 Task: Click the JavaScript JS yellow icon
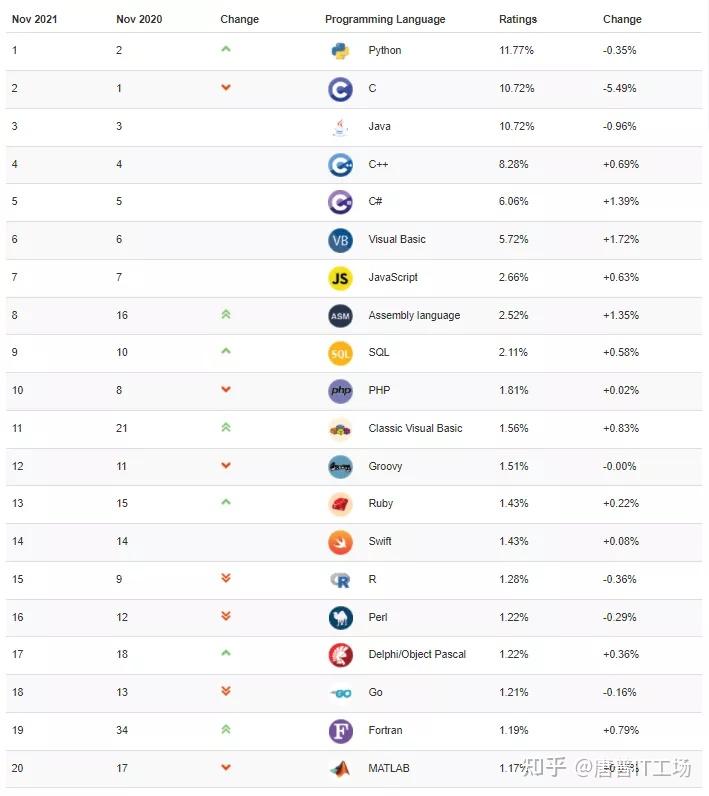pyautogui.click(x=340, y=278)
